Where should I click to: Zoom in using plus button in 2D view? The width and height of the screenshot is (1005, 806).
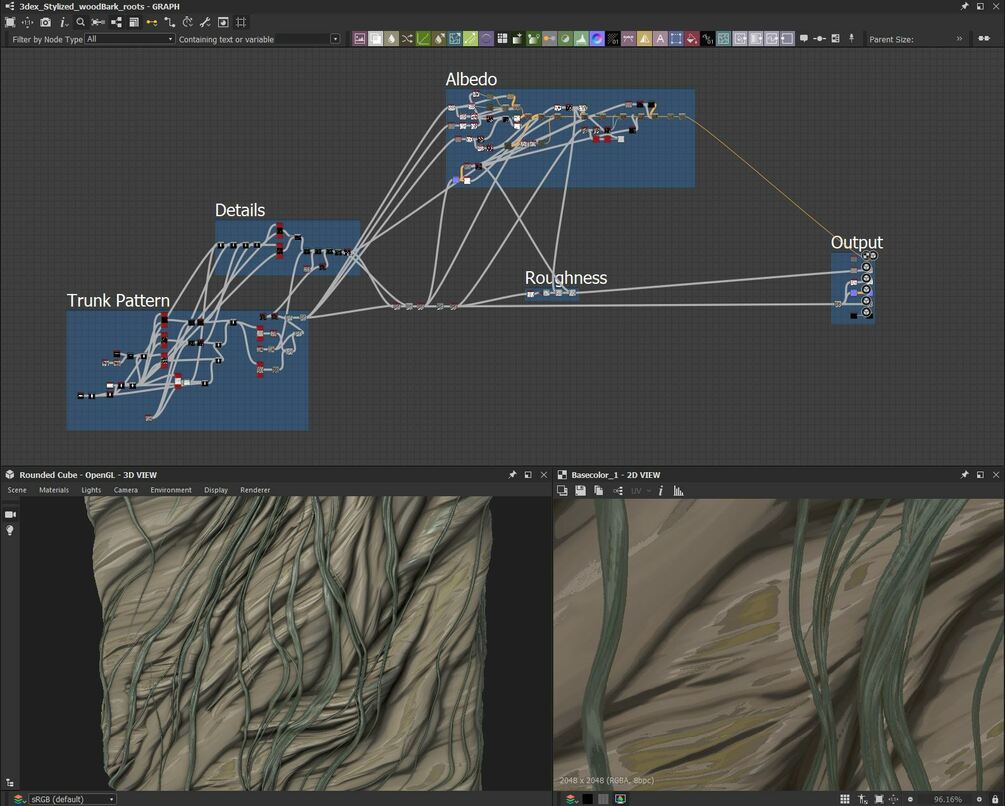tap(979, 800)
